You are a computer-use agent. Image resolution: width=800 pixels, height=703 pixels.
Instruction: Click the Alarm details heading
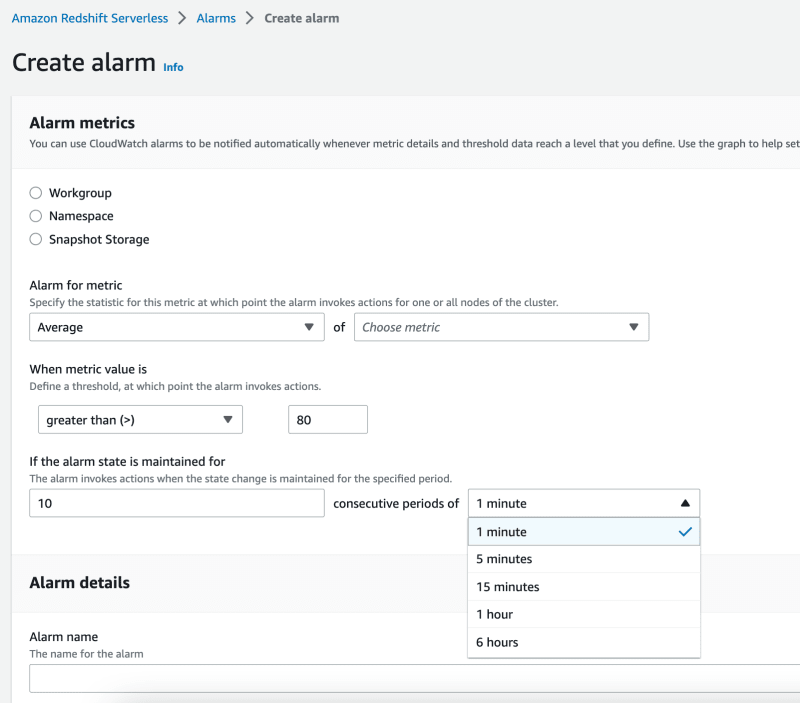point(80,583)
